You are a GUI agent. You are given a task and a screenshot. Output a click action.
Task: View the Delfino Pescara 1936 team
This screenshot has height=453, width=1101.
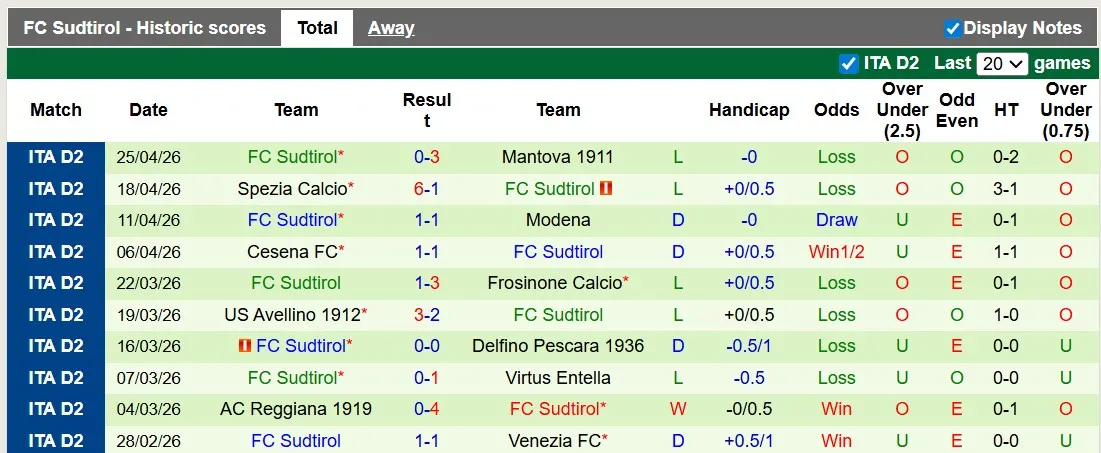pos(558,346)
